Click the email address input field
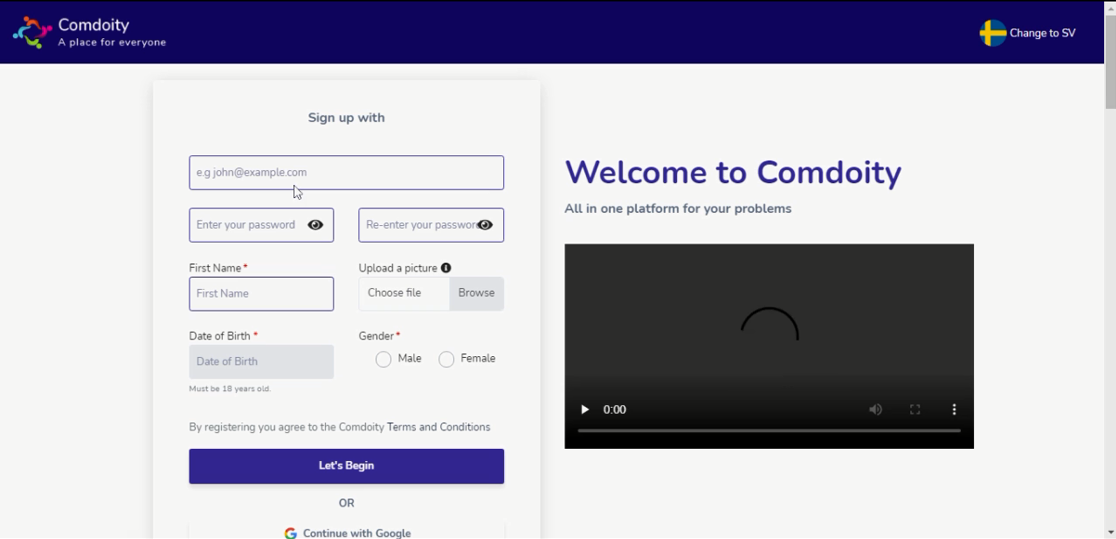 point(347,172)
